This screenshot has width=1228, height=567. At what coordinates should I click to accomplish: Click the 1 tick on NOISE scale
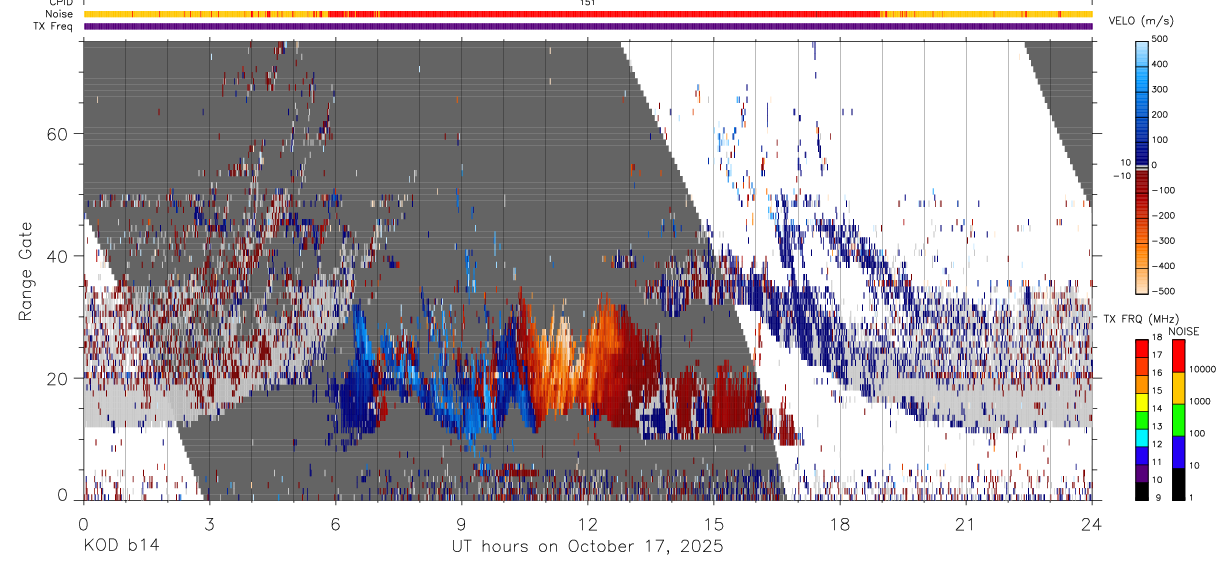(1193, 498)
